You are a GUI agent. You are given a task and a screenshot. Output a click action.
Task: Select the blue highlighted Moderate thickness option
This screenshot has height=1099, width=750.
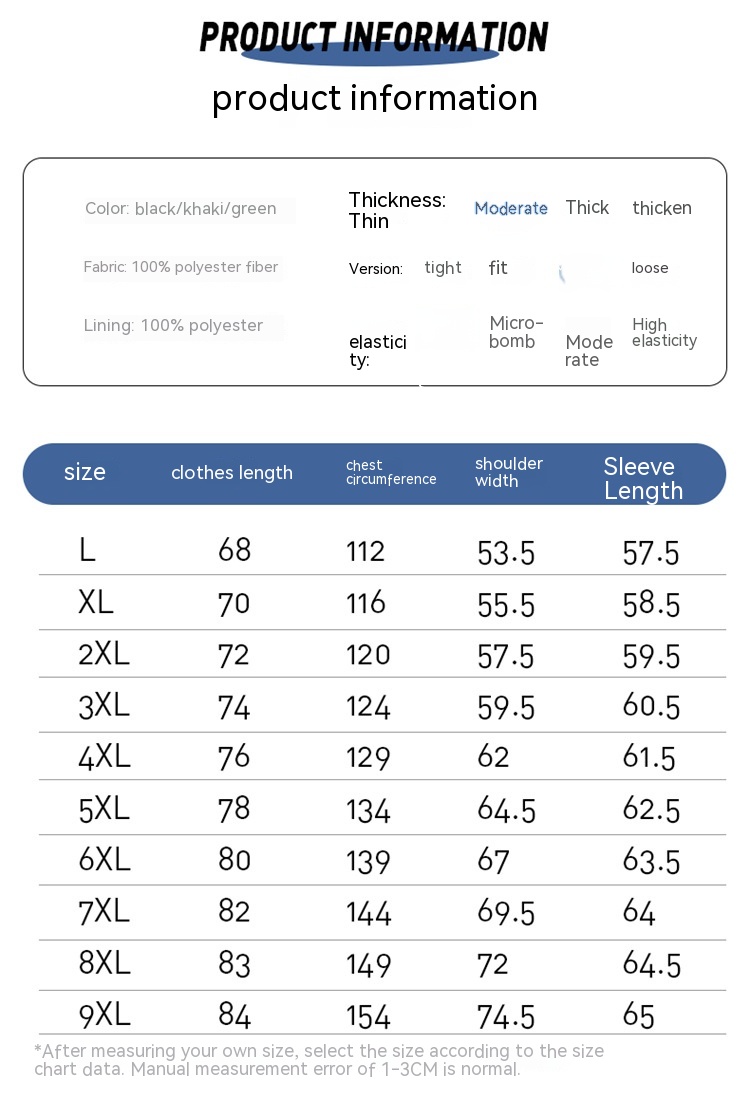click(x=511, y=208)
